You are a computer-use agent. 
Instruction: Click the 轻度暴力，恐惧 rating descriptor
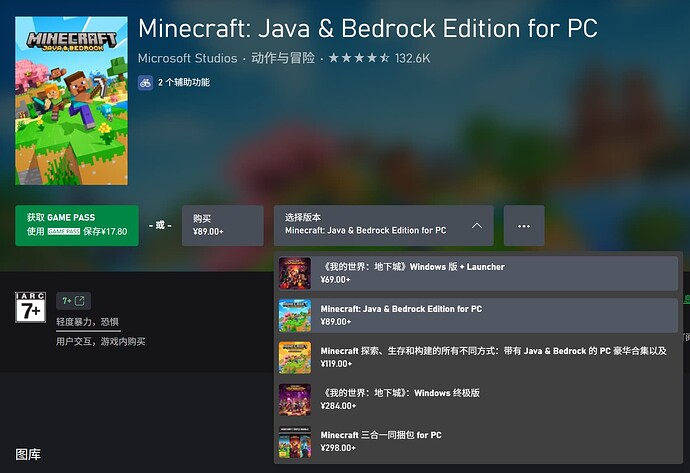click(88, 322)
